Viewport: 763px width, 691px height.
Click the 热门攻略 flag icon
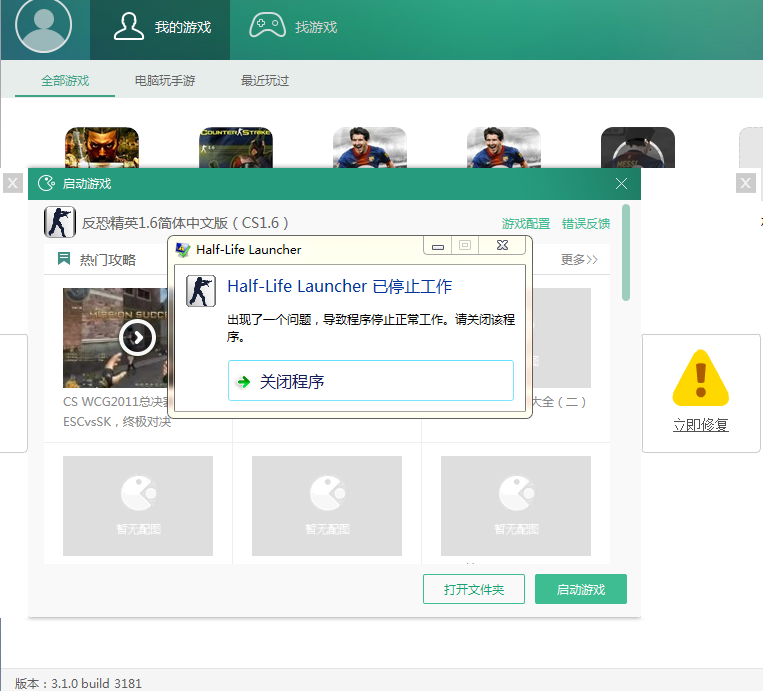tap(64, 258)
